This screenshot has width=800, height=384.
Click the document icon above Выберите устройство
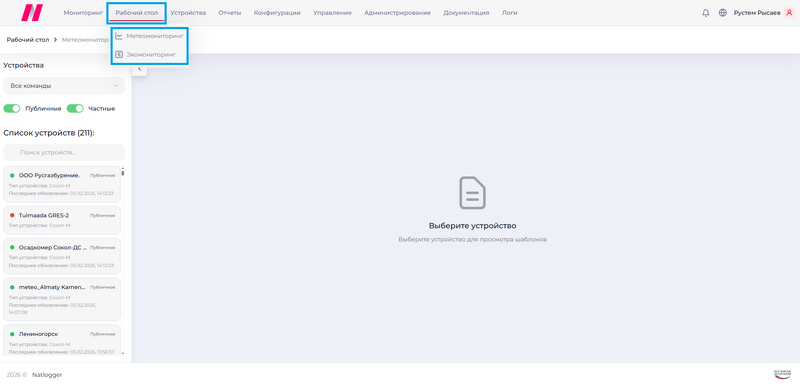472,193
